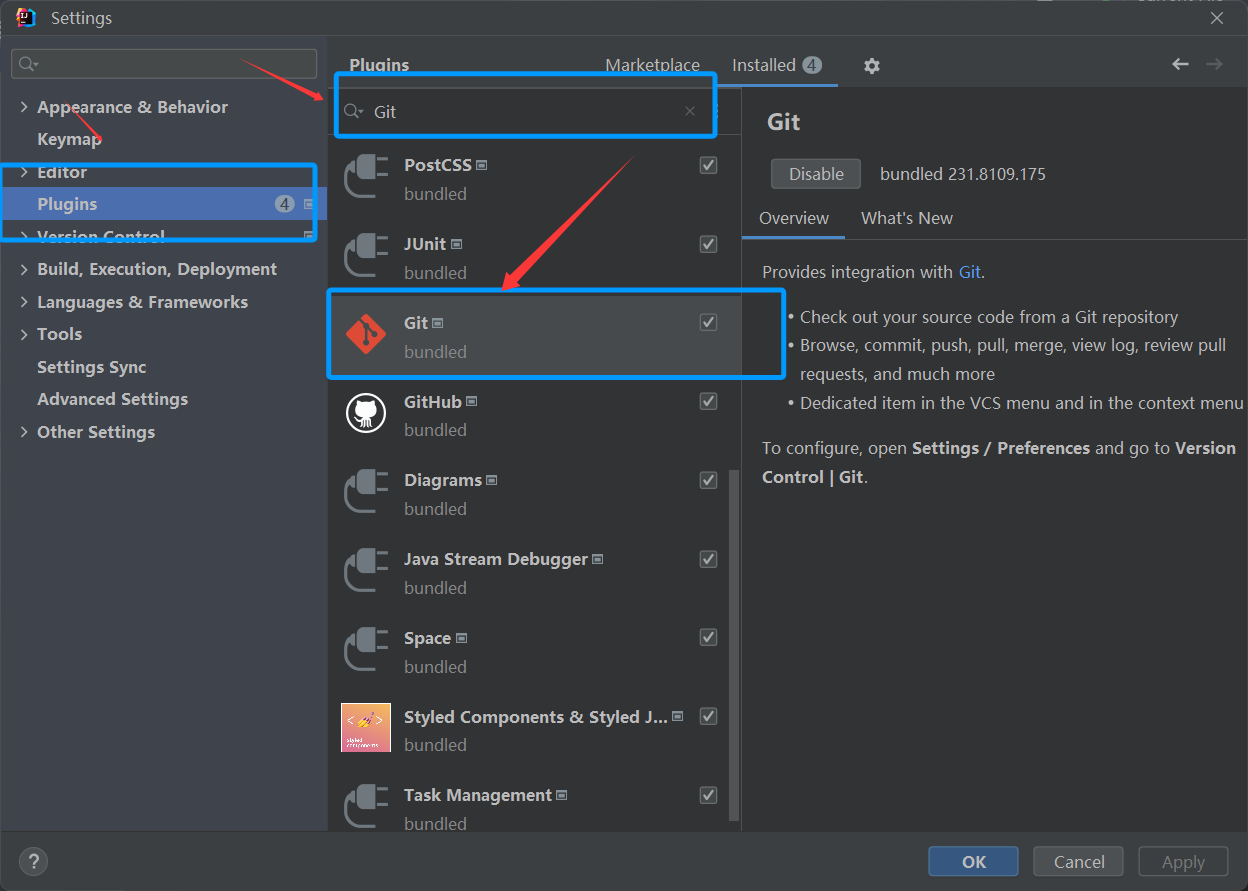Click the Space plugin icon

point(365,649)
